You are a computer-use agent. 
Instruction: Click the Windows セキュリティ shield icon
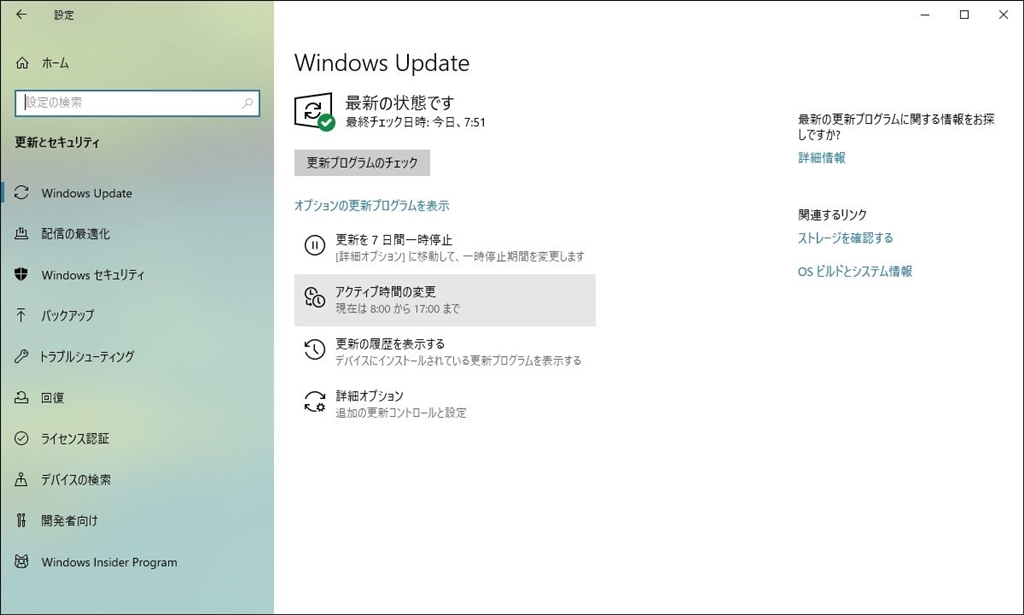[22, 274]
